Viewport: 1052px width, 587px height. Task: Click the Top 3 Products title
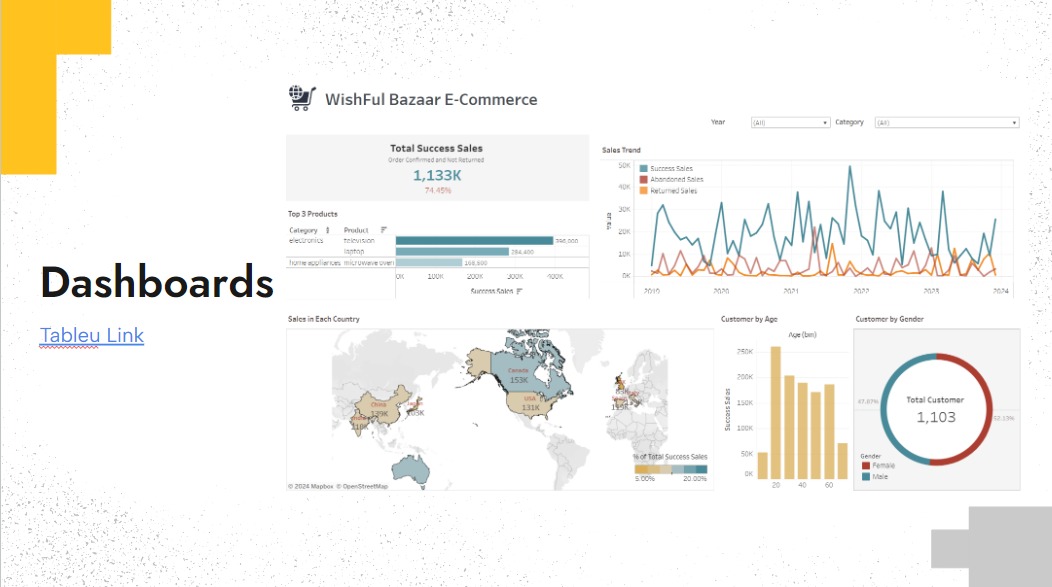click(x=313, y=214)
